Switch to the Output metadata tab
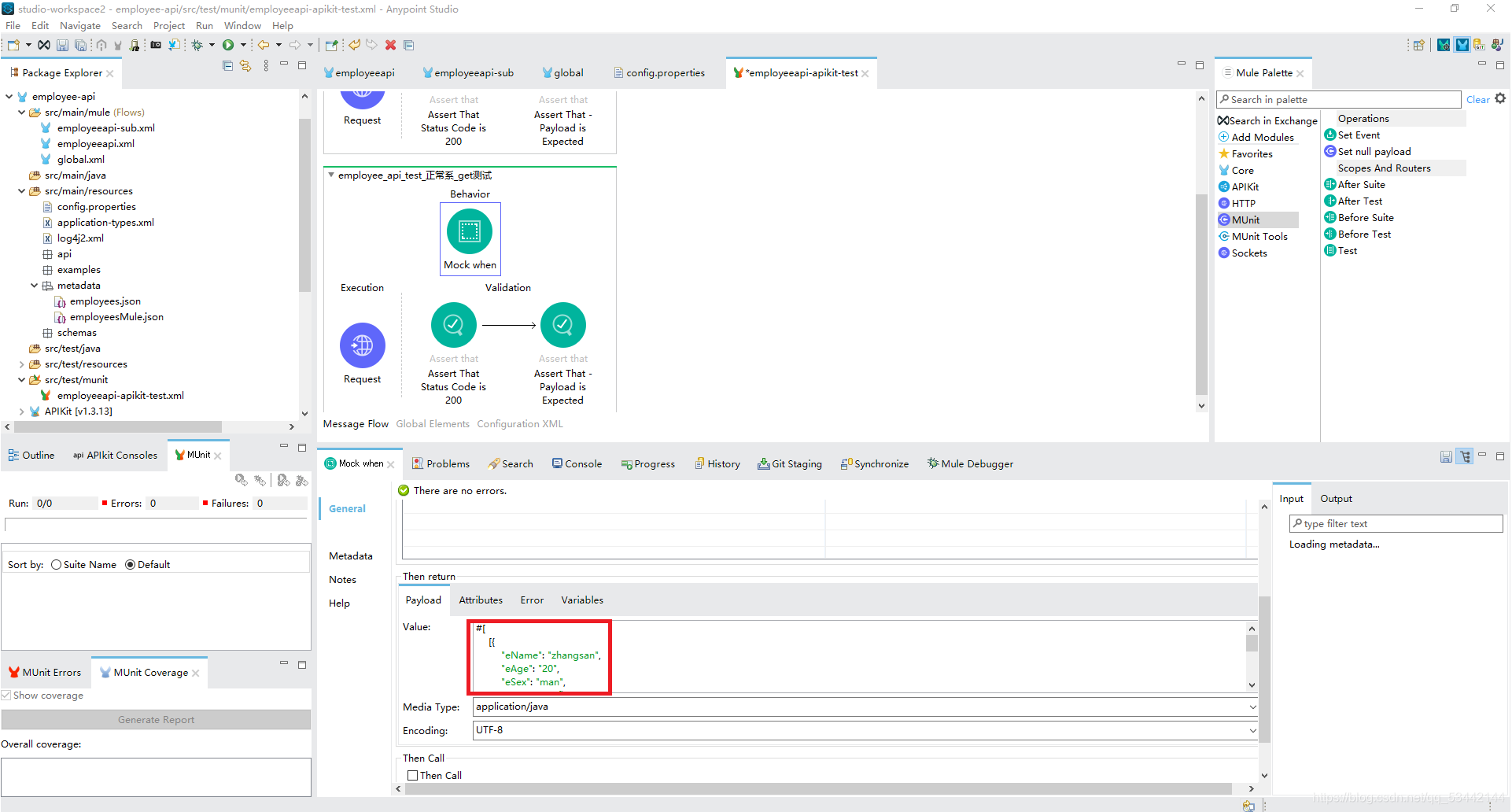The image size is (1512, 812). pyautogui.click(x=1336, y=499)
